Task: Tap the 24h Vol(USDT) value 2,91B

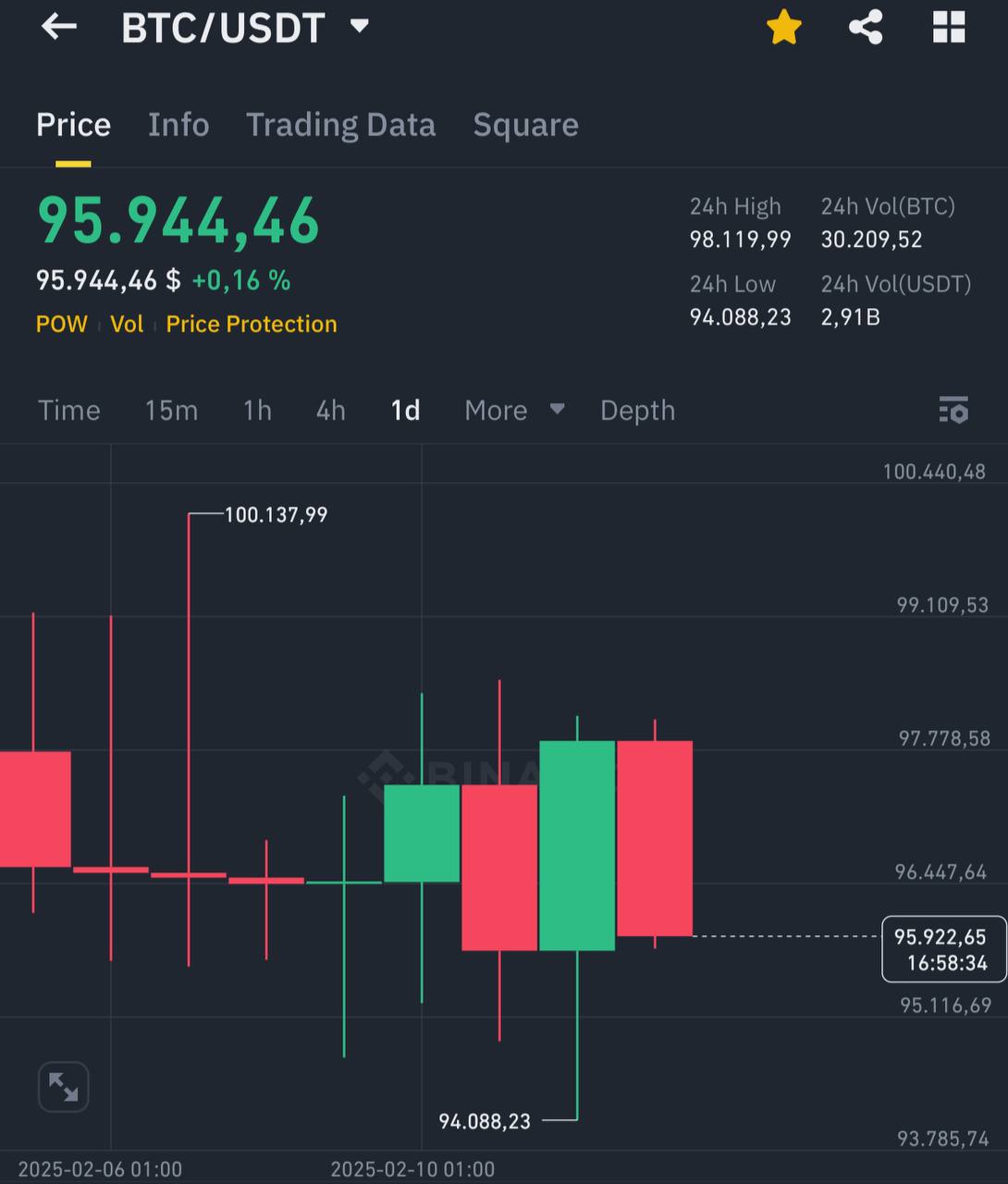Action: click(x=851, y=317)
